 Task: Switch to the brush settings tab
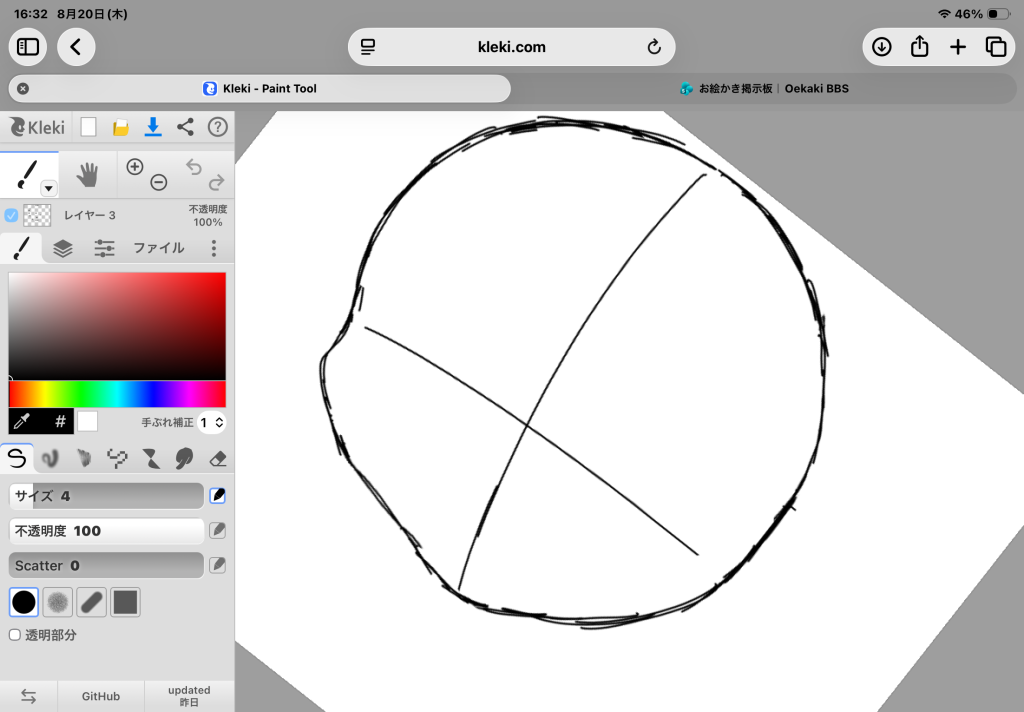[x=21, y=248]
